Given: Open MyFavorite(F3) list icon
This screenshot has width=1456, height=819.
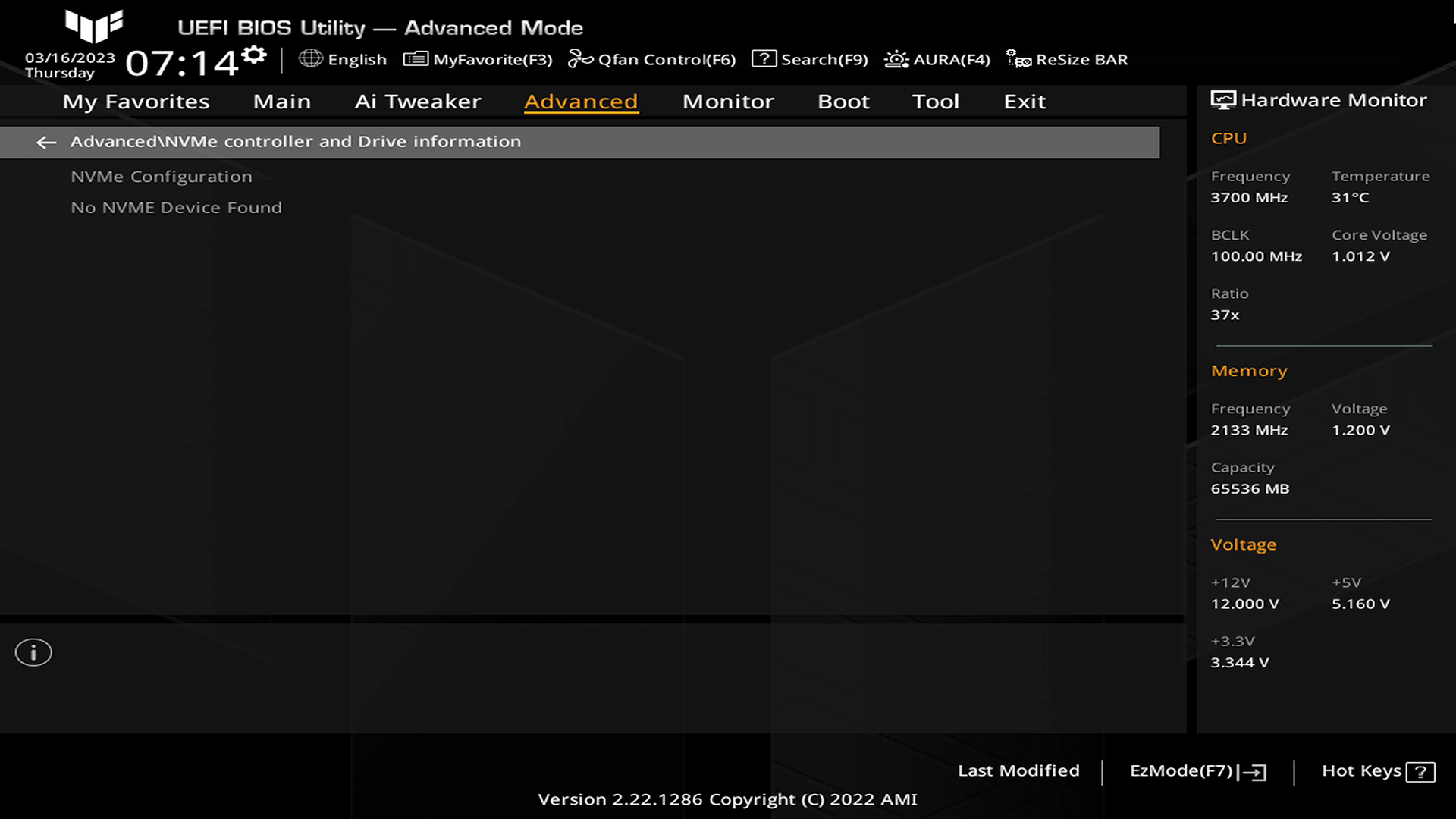Looking at the screenshot, I should click(x=416, y=59).
